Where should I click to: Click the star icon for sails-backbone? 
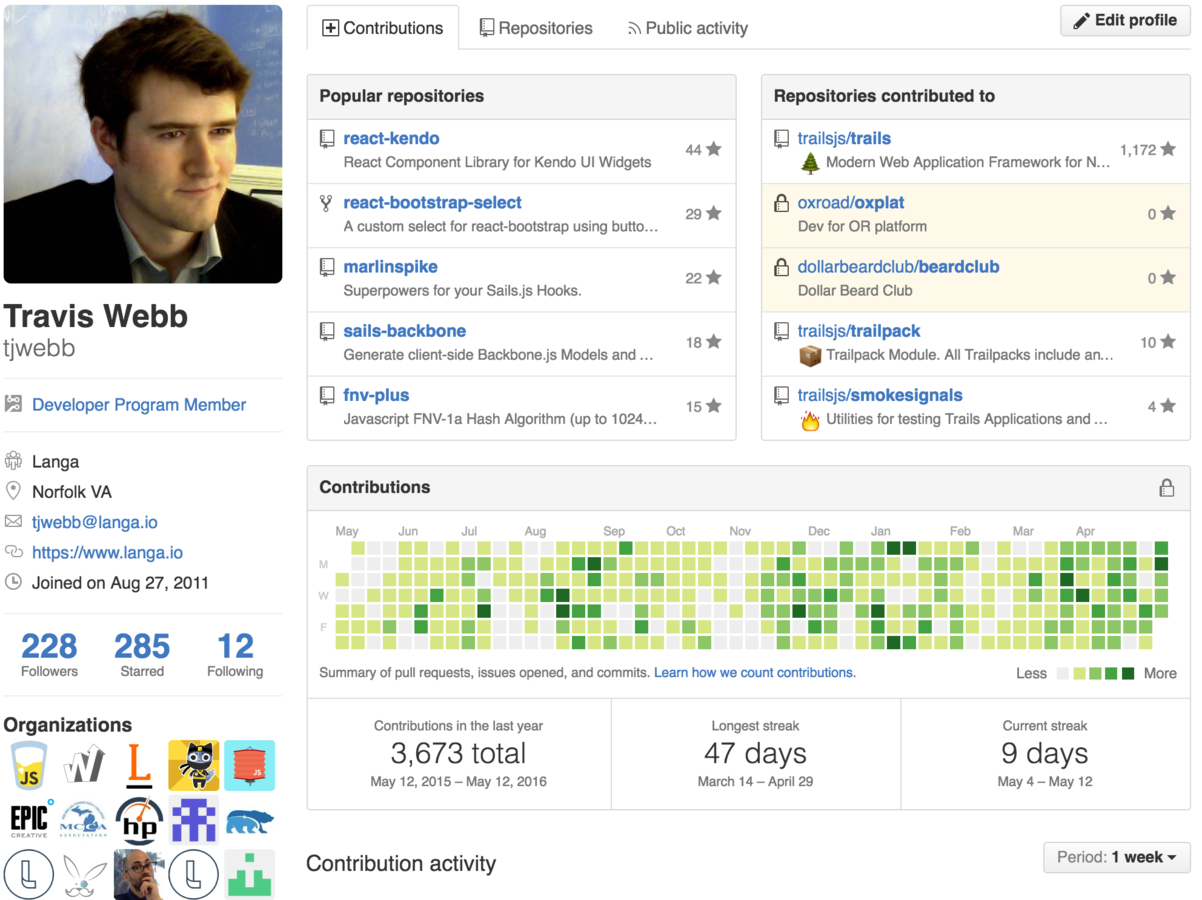pos(714,341)
